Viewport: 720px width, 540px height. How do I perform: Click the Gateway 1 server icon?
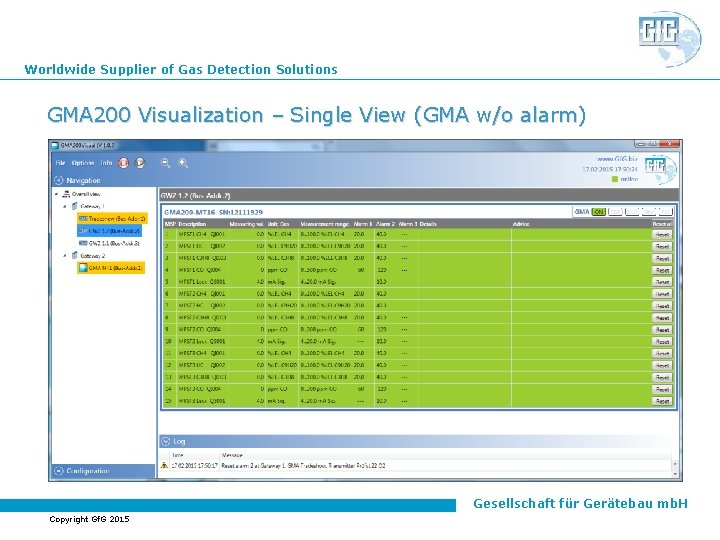[x=75, y=207]
